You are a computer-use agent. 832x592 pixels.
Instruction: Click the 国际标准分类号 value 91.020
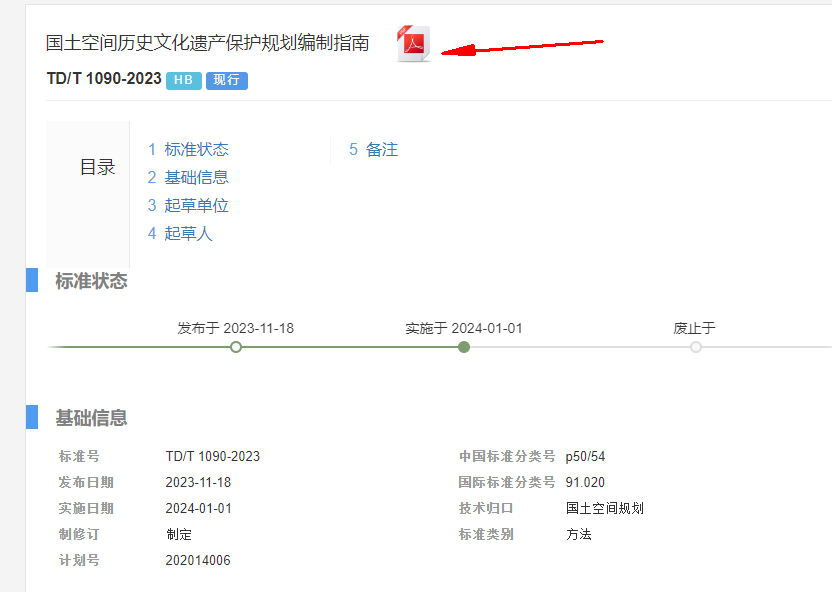(x=585, y=482)
